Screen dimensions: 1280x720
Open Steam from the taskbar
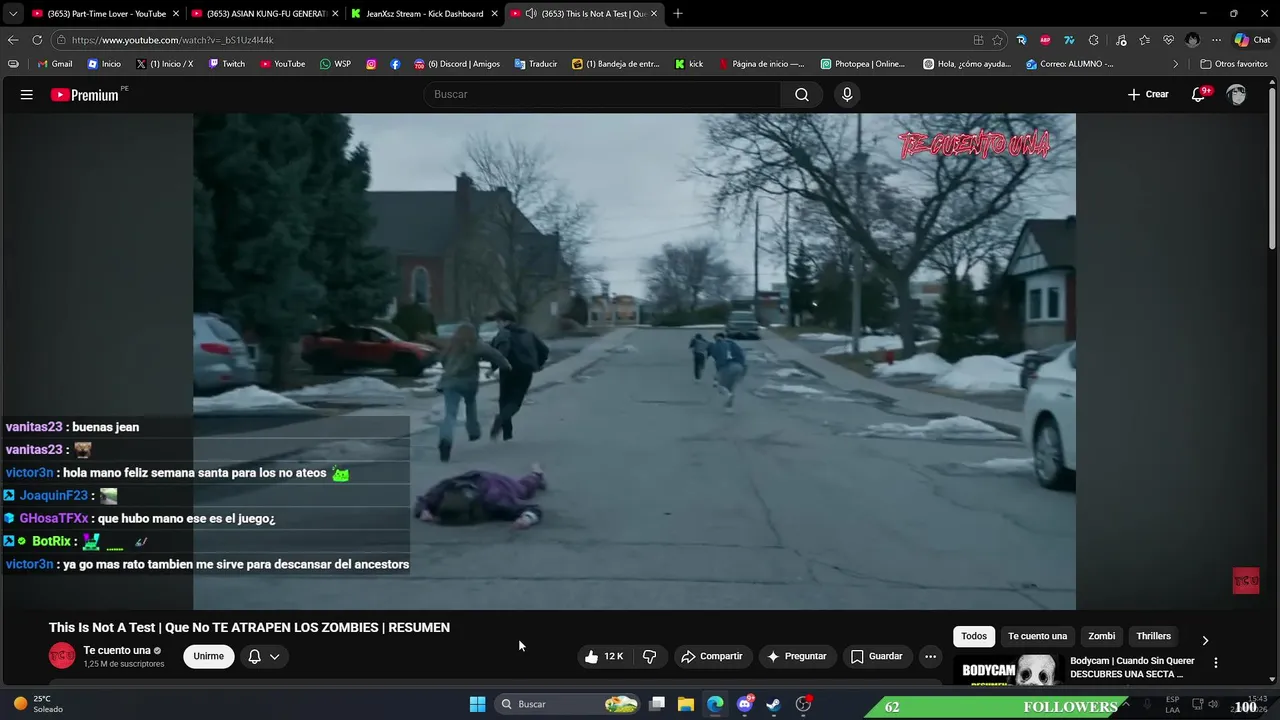click(773, 704)
